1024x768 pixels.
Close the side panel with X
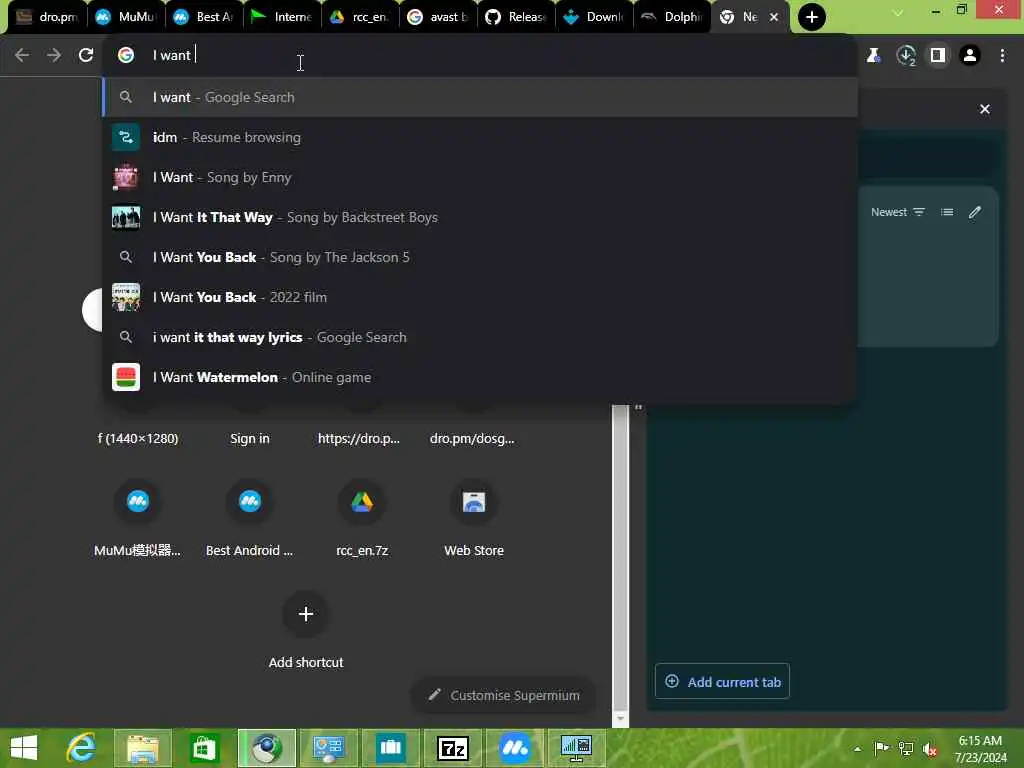point(984,109)
